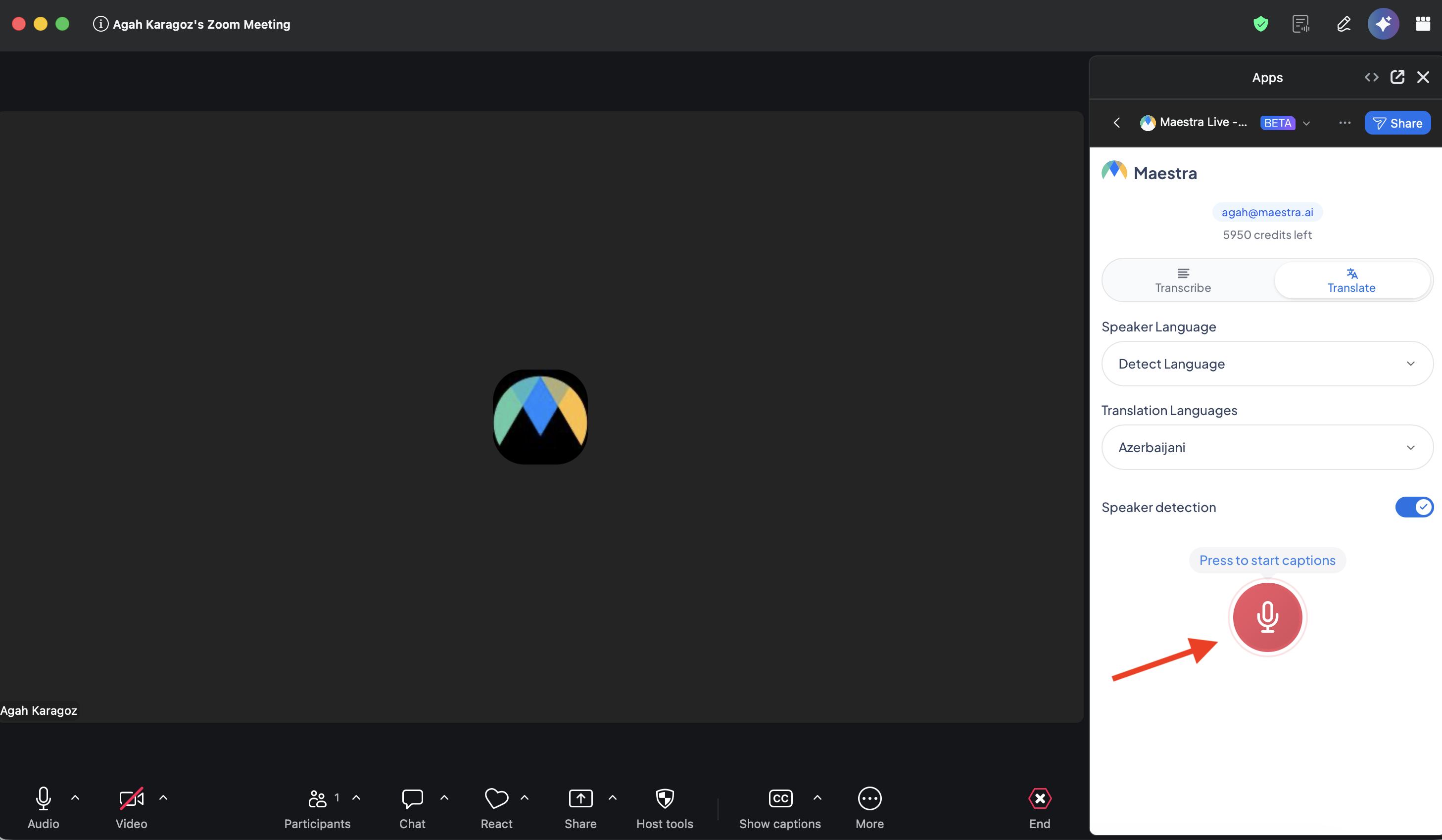Go back with the left chevron
The width and height of the screenshot is (1442, 840).
click(1116, 123)
